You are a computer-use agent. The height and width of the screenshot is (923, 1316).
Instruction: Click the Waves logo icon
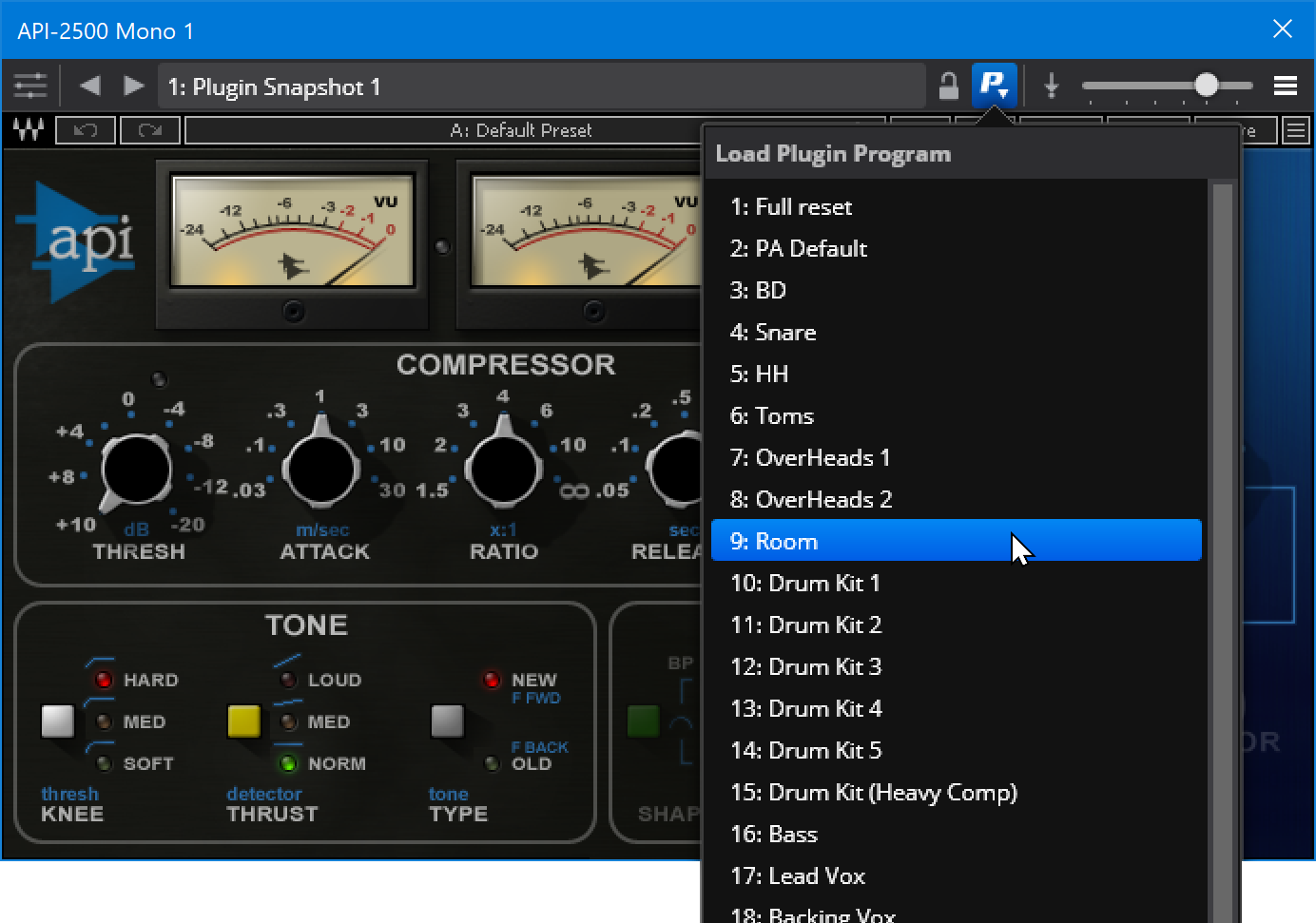point(29,130)
